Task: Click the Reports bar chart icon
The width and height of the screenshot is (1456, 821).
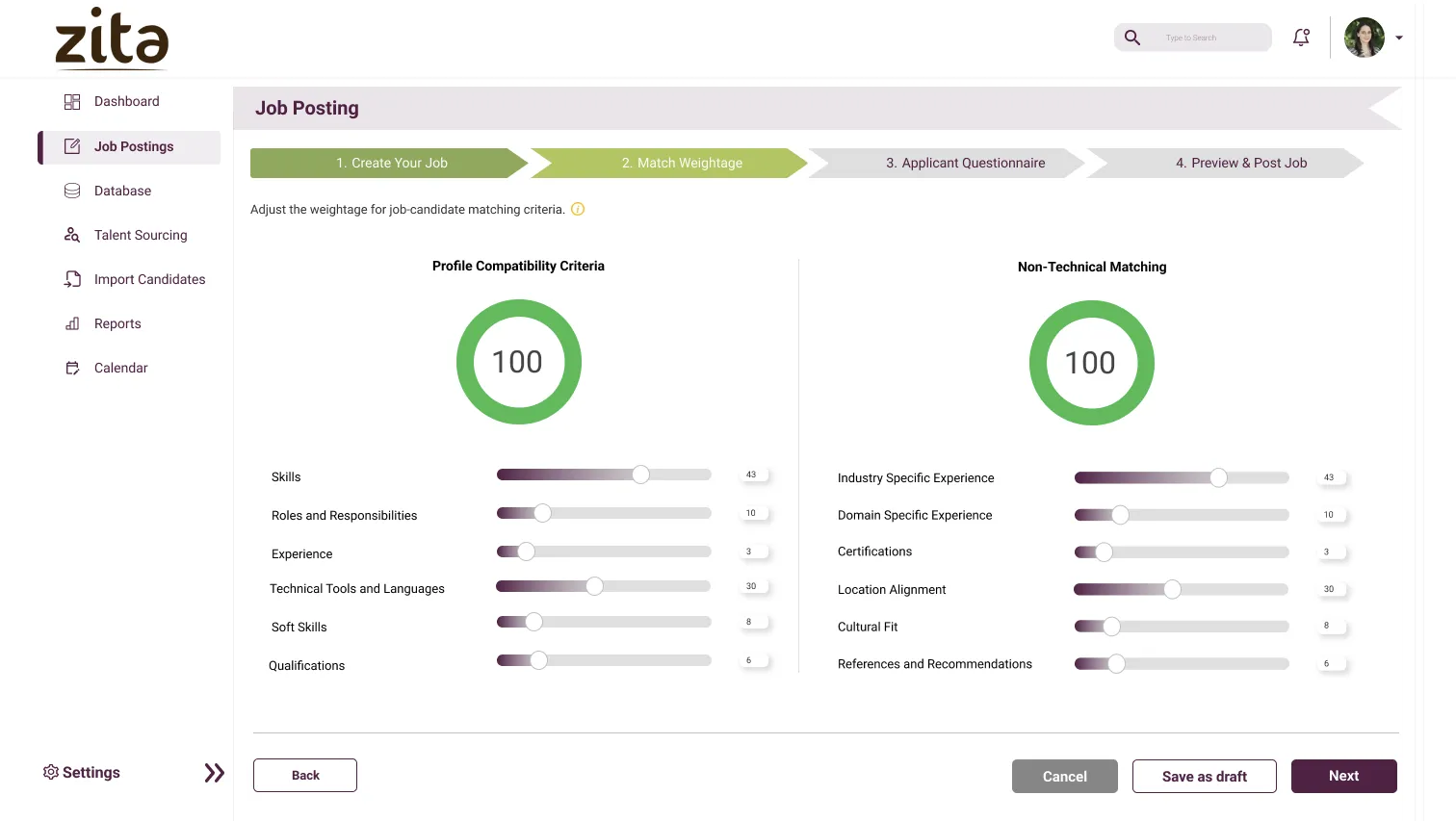Action: (72, 323)
